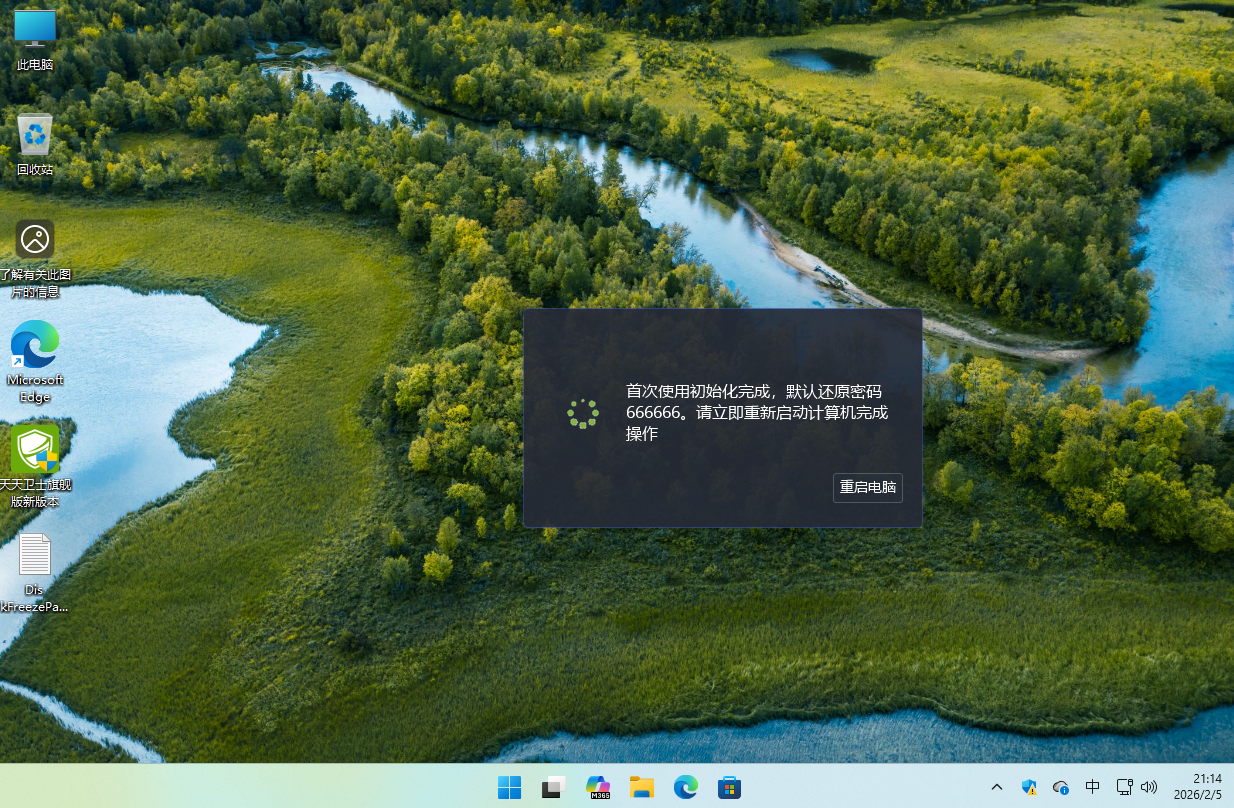The image size is (1234, 808).
Task: Open the Windows Start menu
Action: (509, 787)
